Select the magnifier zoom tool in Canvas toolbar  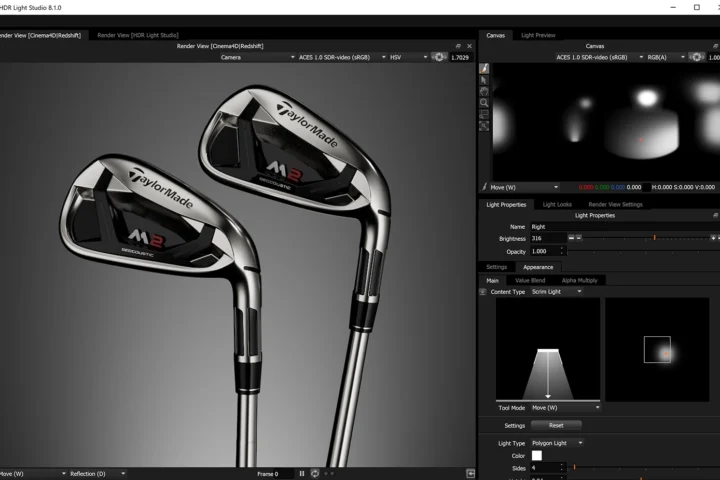tap(484, 103)
